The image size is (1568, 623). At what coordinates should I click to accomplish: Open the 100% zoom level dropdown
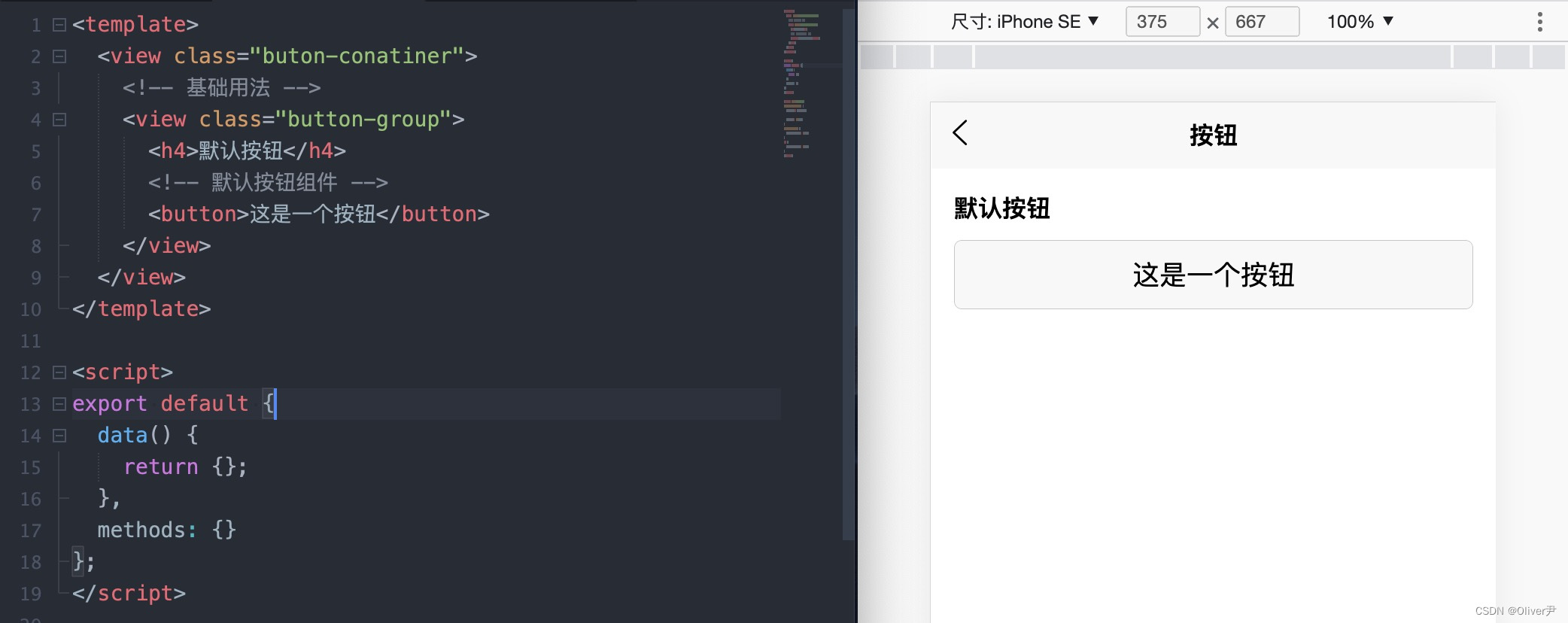point(1360,22)
